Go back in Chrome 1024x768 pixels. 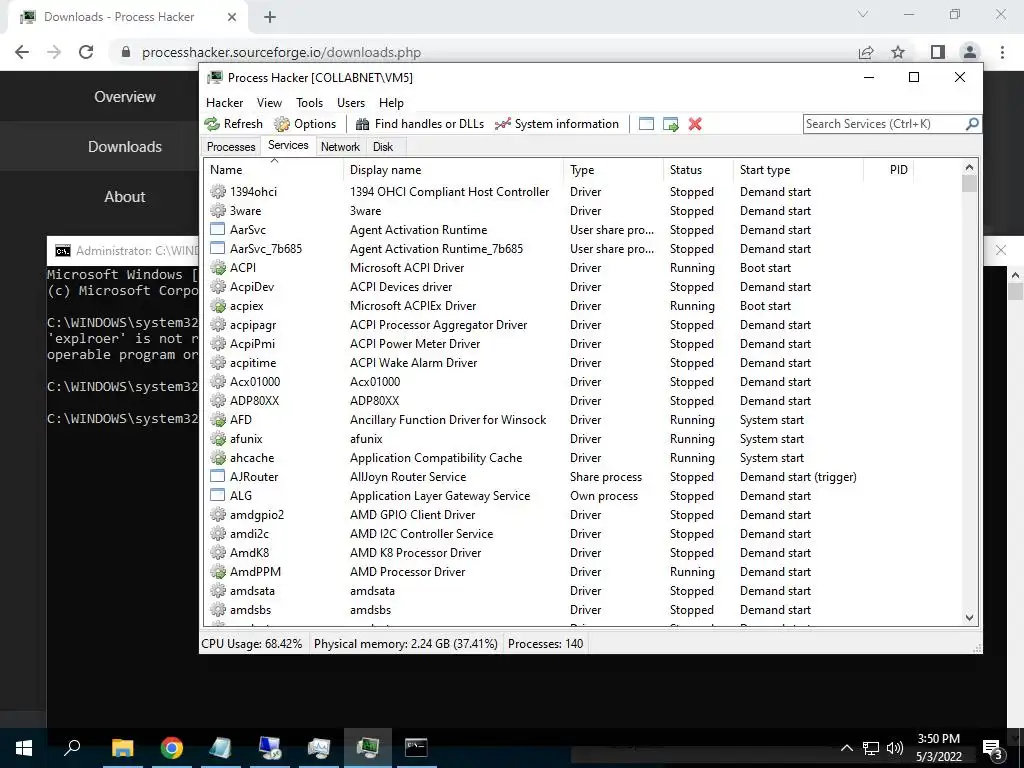pos(22,52)
